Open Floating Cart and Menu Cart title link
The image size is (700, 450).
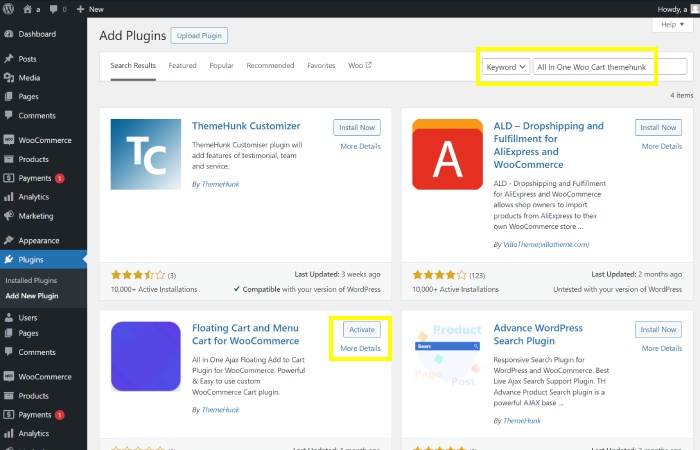click(246, 334)
